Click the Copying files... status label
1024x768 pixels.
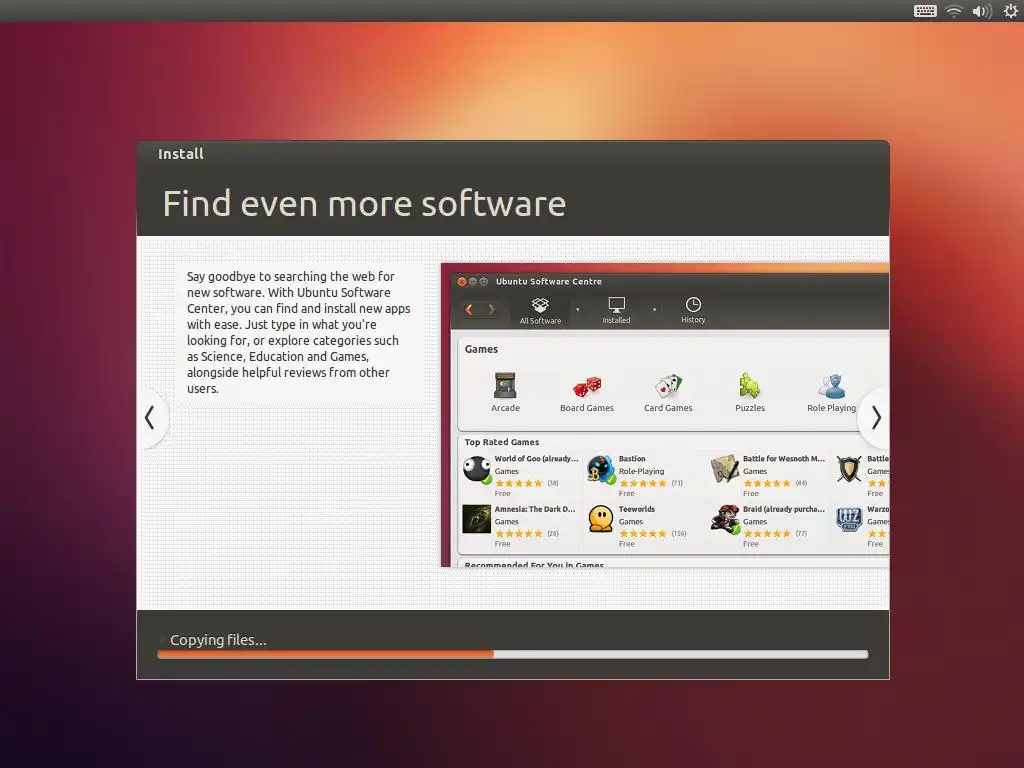coord(218,640)
